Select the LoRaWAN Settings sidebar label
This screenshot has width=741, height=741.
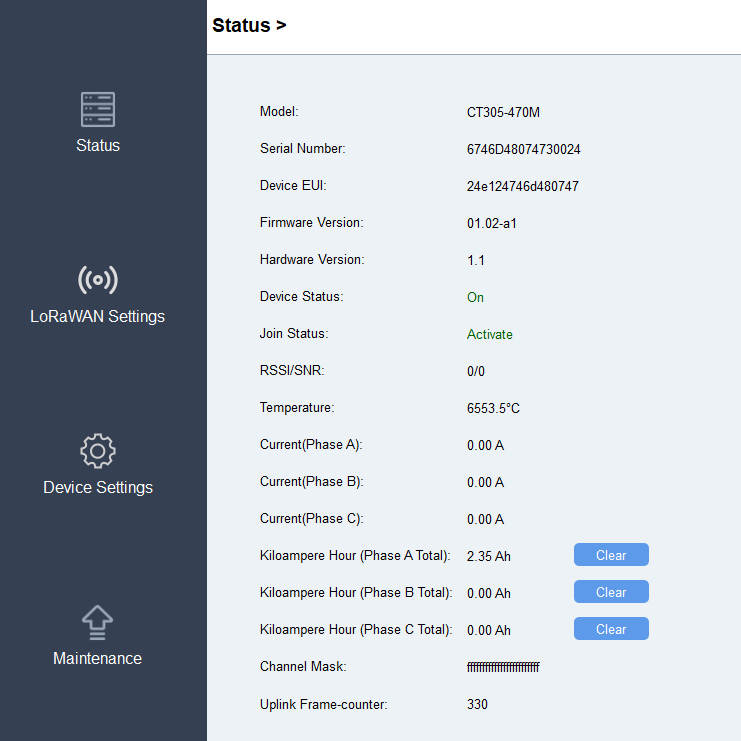point(98,317)
